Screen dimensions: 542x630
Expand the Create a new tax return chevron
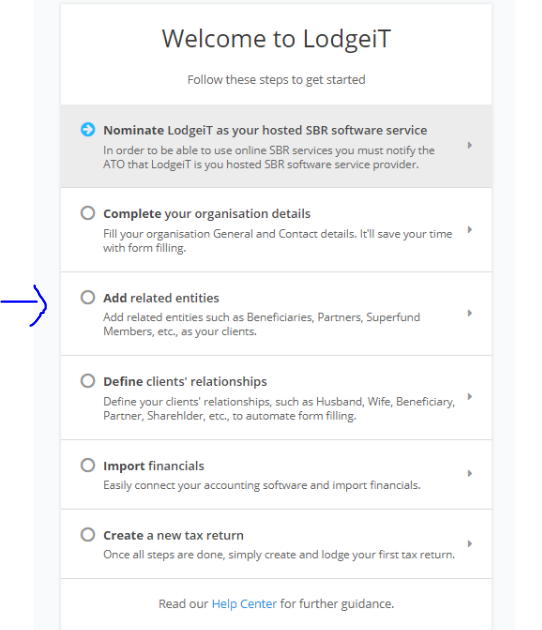coord(470,544)
